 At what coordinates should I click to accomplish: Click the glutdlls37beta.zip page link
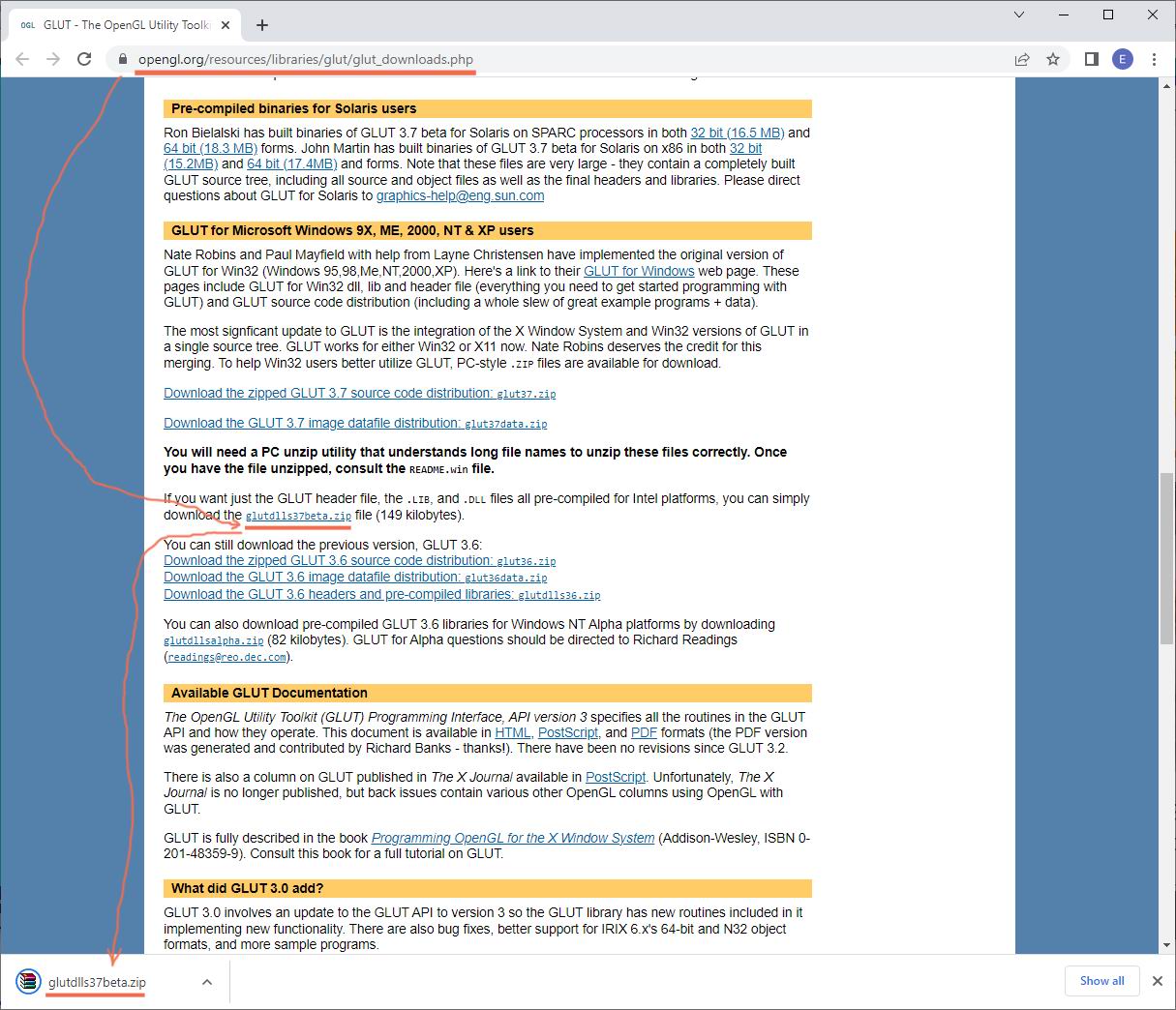[x=298, y=516]
